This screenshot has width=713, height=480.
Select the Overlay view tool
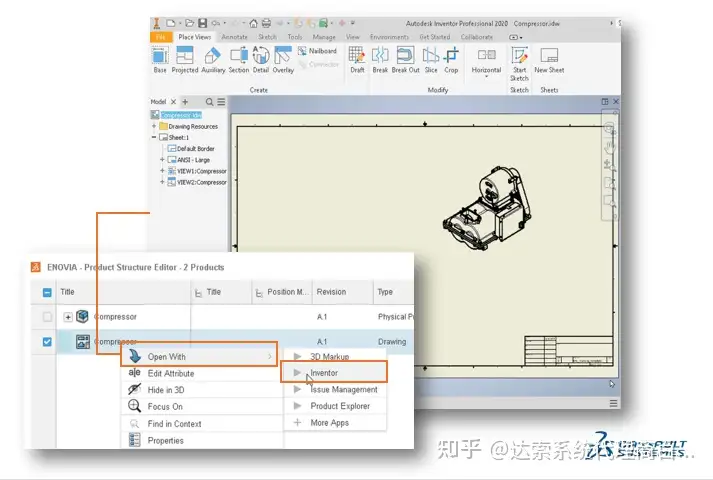283,60
